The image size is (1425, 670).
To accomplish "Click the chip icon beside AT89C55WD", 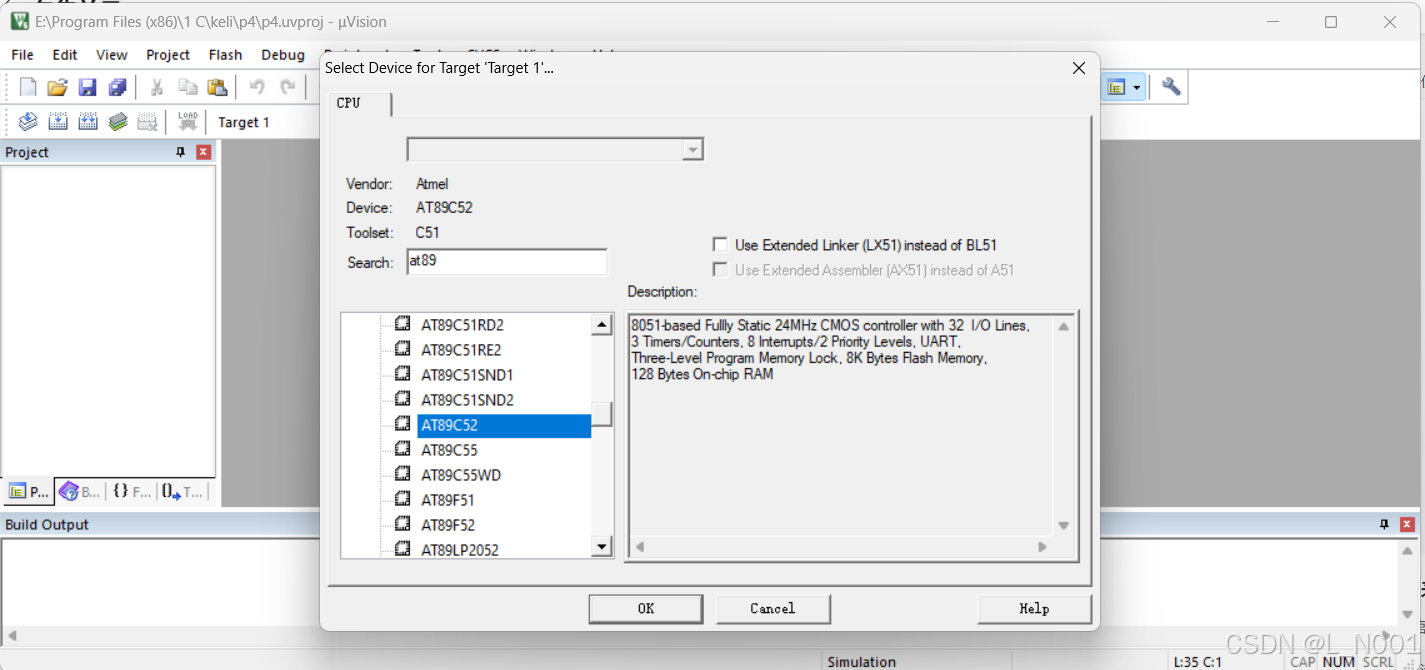I will [x=403, y=474].
